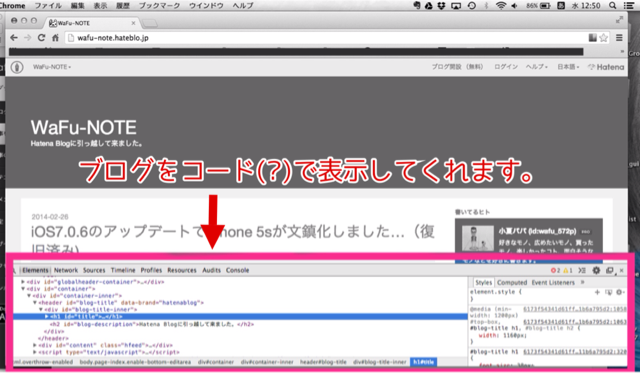This screenshot has width=640, height=373.
Task: Click the 2014-02-26 post date
Action: (50, 217)
